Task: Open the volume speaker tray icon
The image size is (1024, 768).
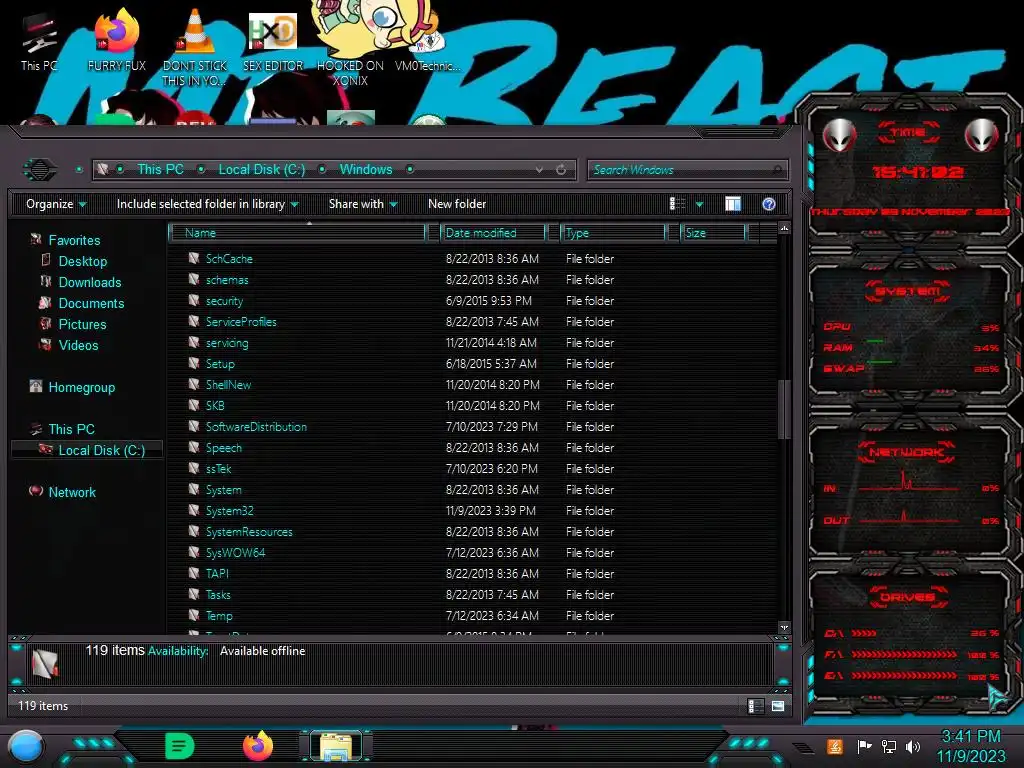Action: (913, 746)
